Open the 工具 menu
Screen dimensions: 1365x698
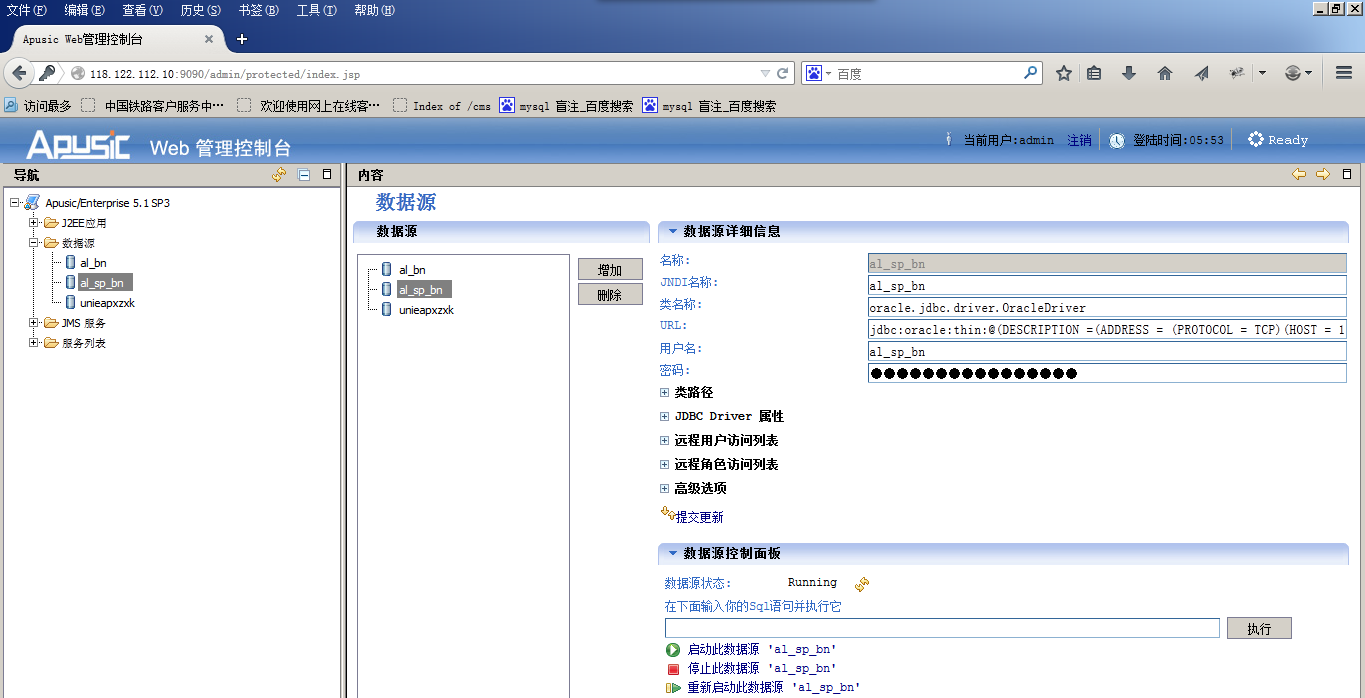click(x=316, y=10)
